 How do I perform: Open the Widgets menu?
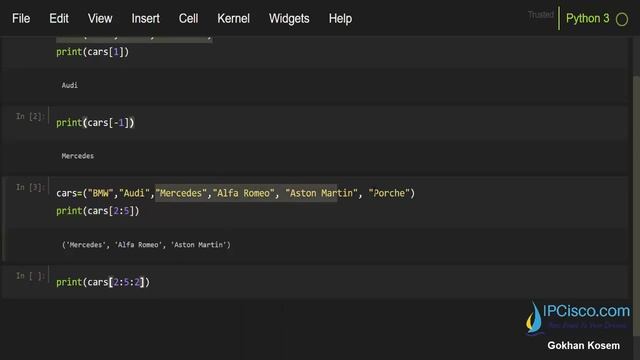click(289, 18)
